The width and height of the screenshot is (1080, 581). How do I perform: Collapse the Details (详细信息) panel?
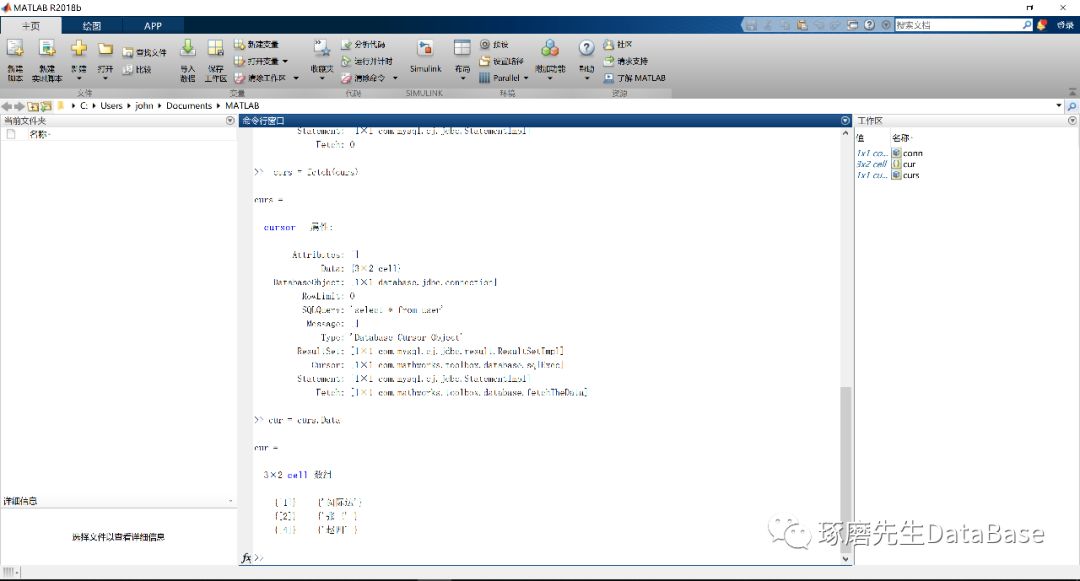click(x=230, y=501)
